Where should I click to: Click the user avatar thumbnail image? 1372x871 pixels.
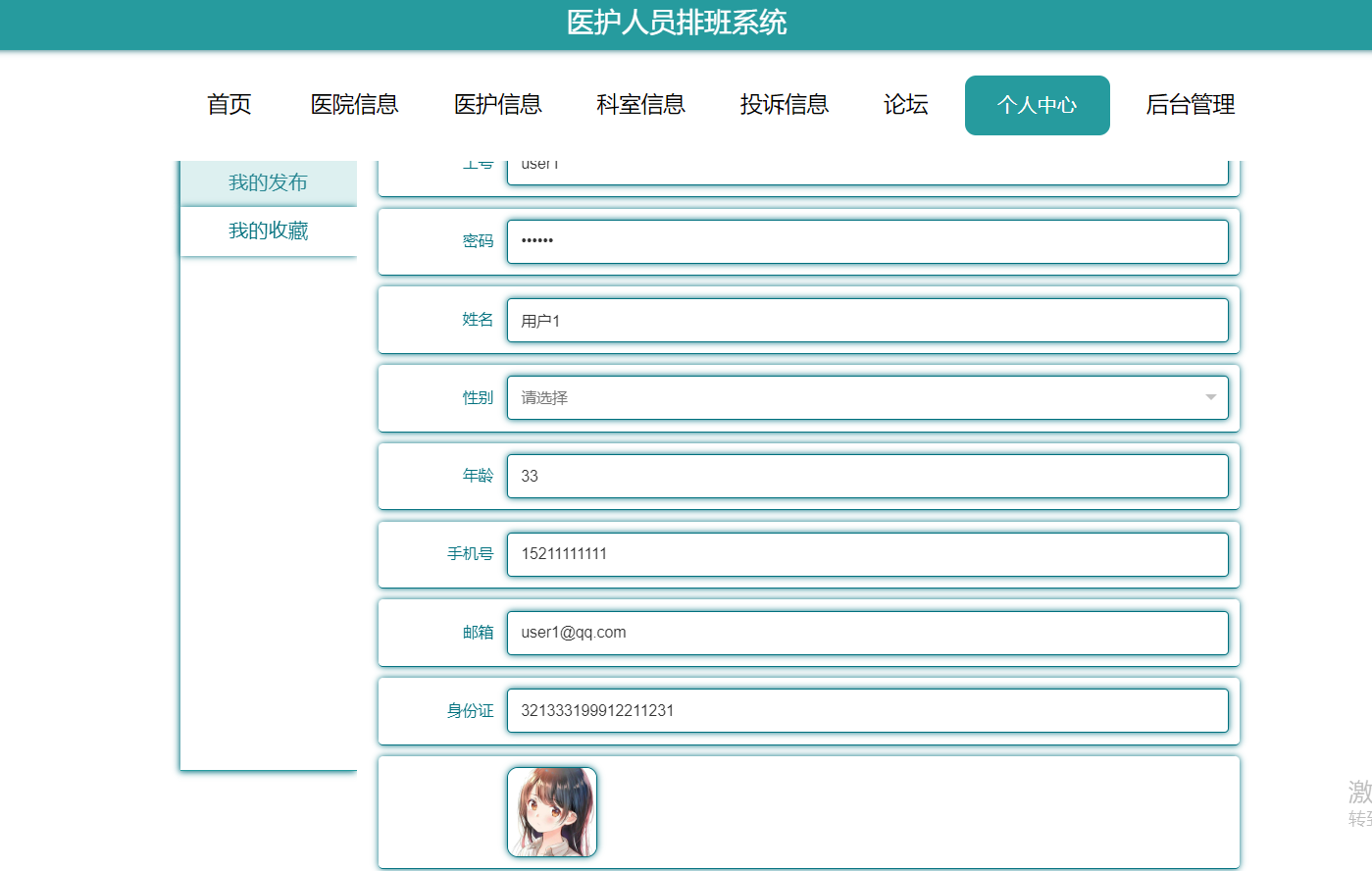[x=552, y=812]
